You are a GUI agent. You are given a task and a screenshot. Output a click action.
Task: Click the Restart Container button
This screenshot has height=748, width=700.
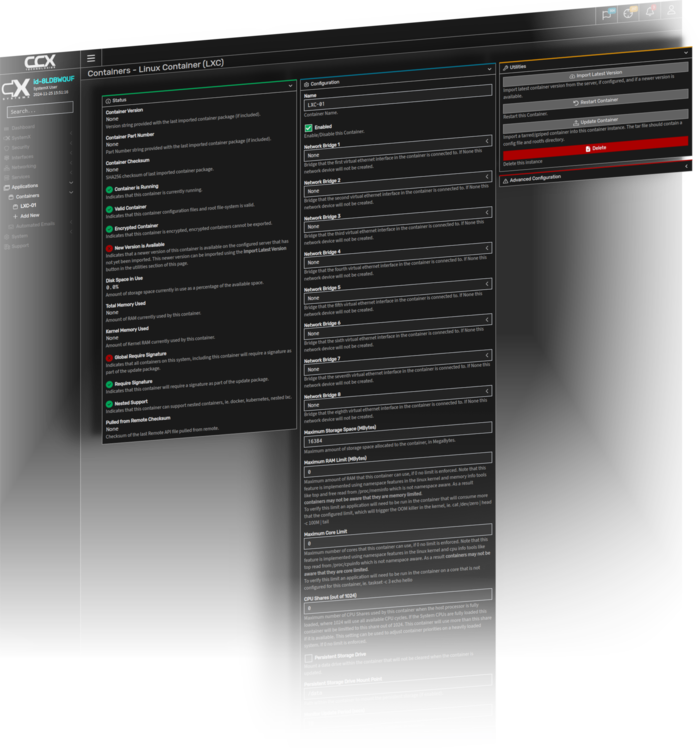tap(596, 101)
